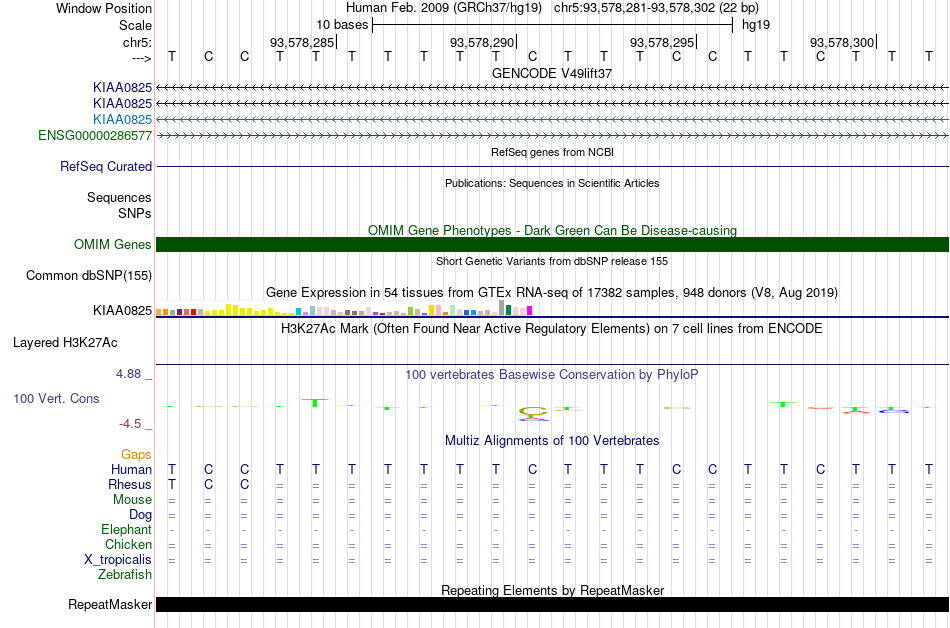Image resolution: width=950 pixels, height=628 pixels.
Task: Click the 93,578,290 coordinate marker
Action: [482, 42]
